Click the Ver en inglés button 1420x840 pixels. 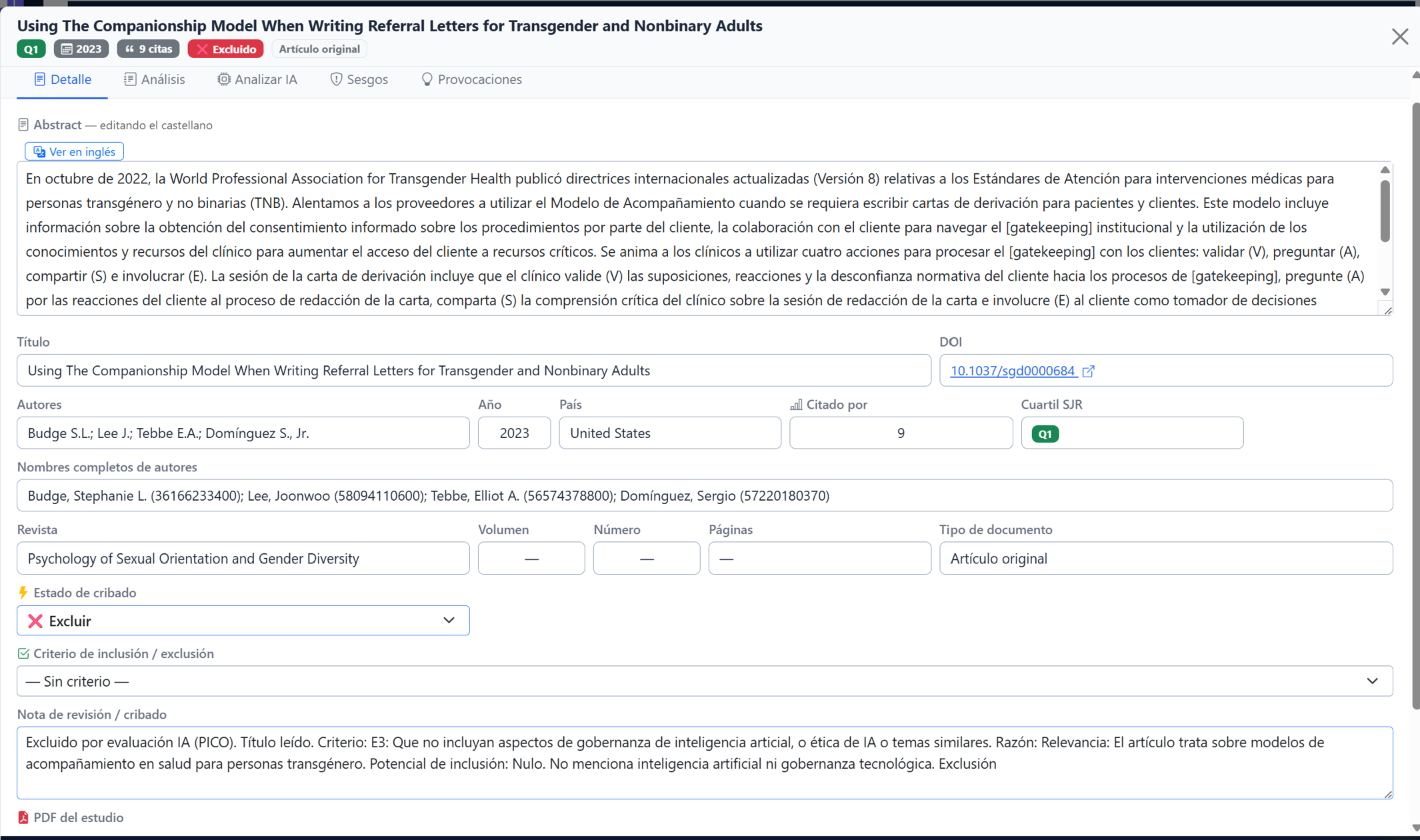click(x=74, y=151)
